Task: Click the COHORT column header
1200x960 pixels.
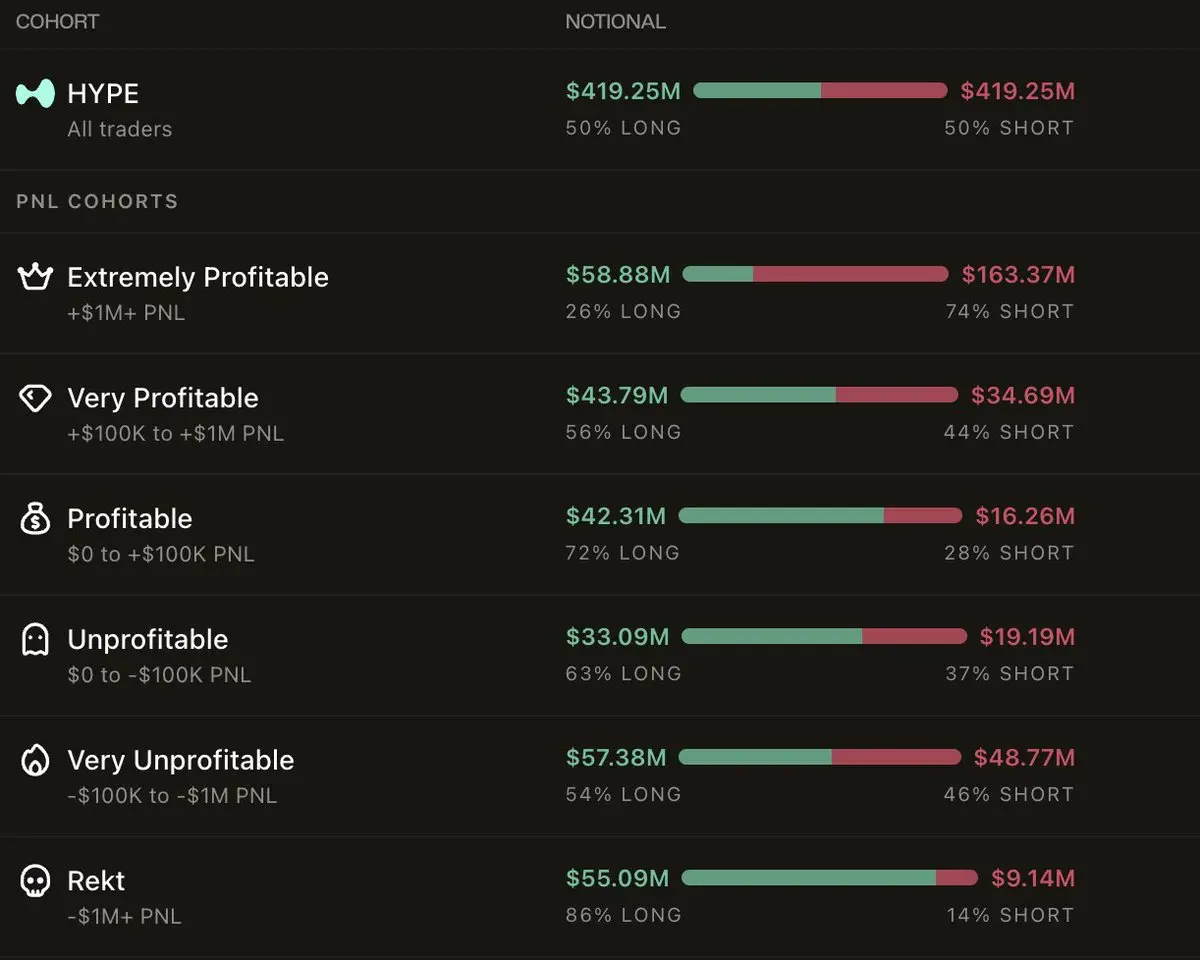Action: point(58,21)
